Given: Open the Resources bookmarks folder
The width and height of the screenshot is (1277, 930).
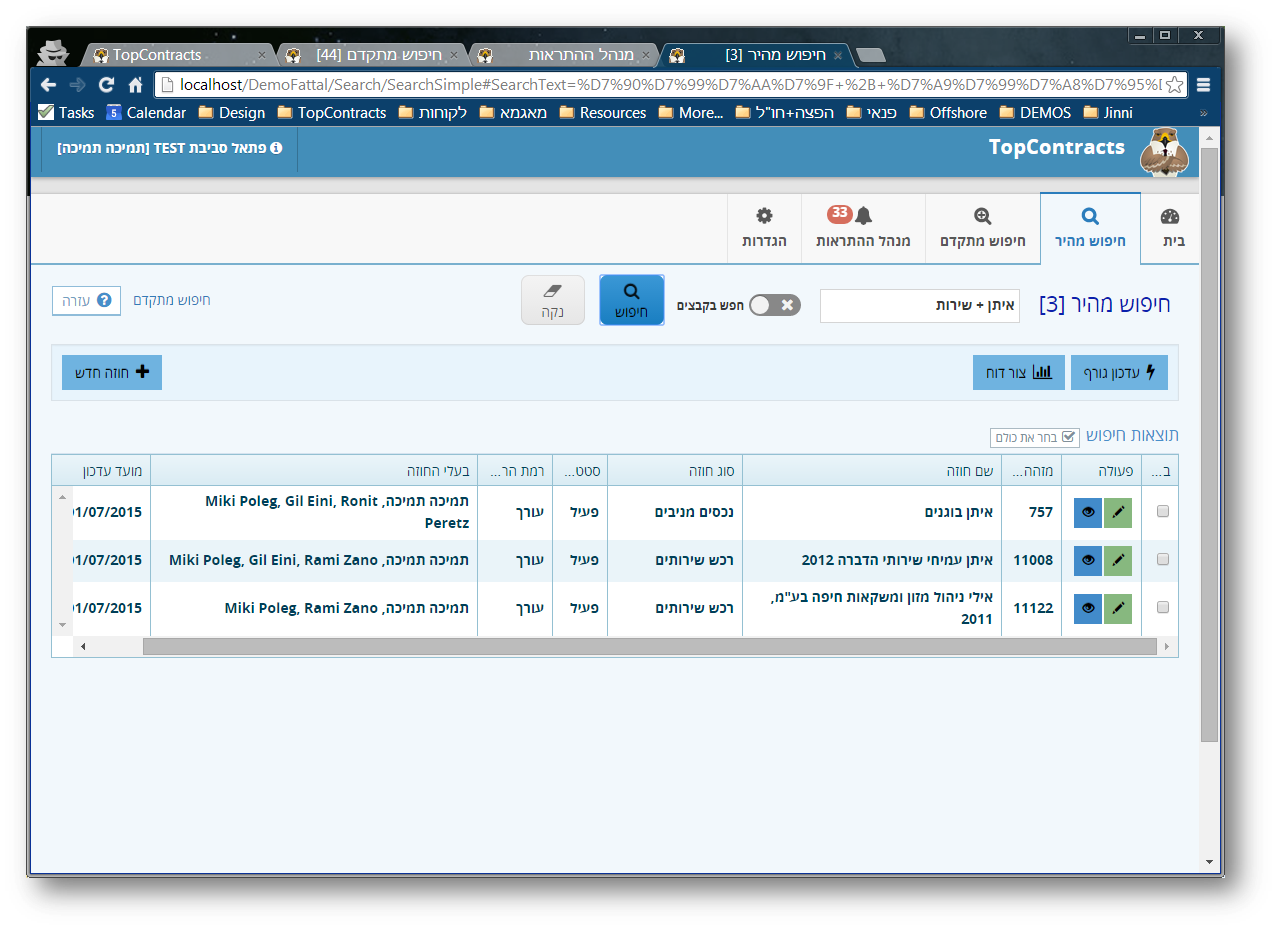Looking at the screenshot, I should tap(603, 113).
